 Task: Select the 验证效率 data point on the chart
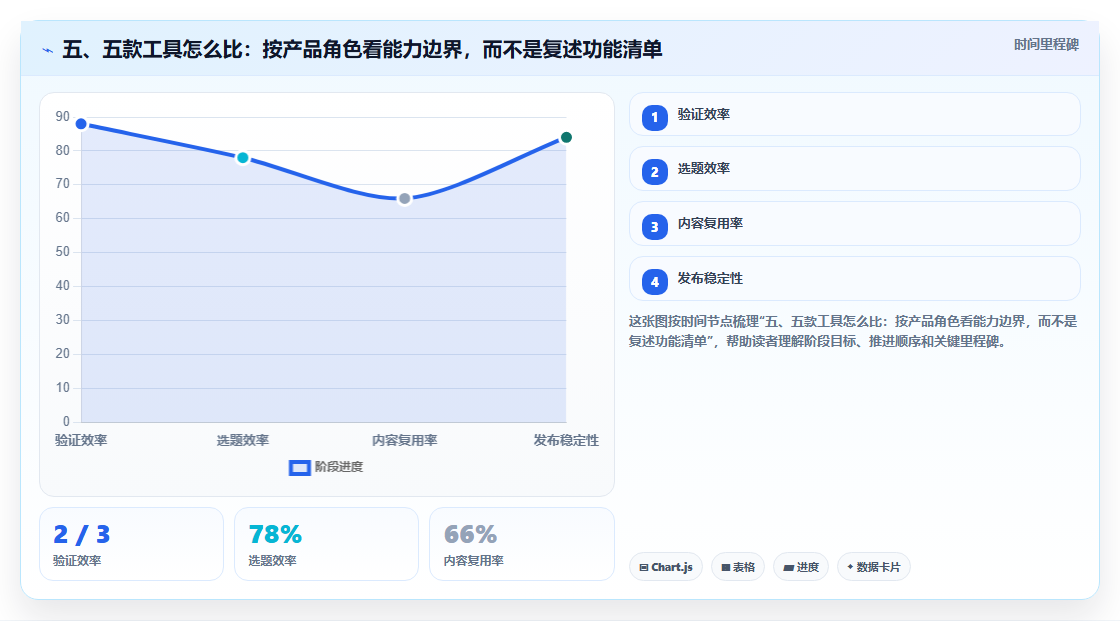(81, 124)
